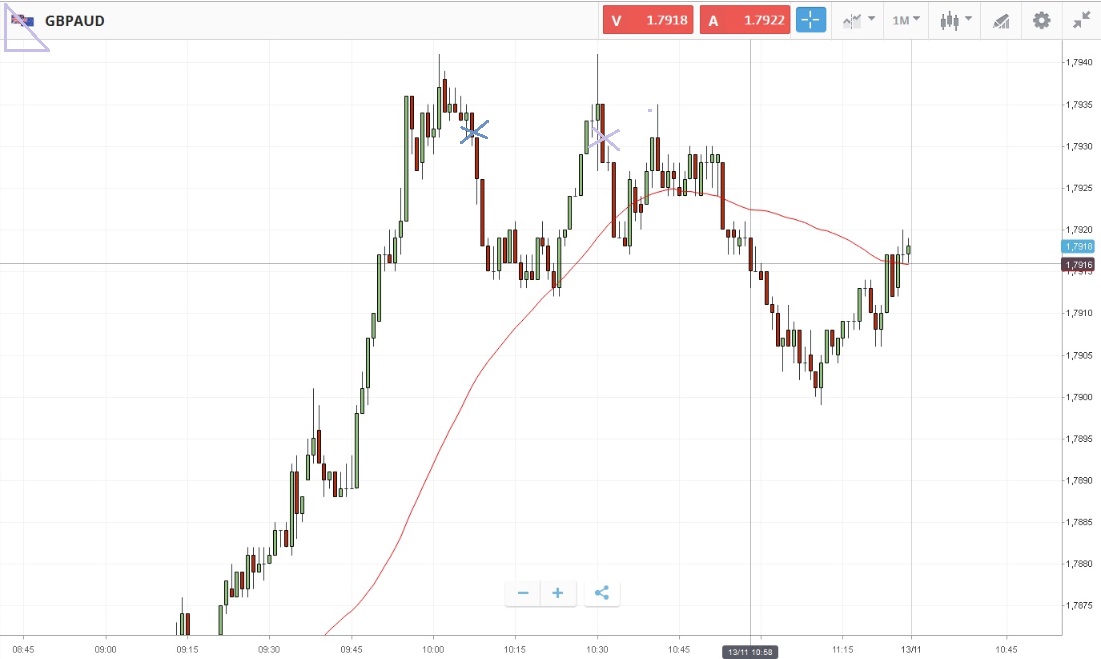Zoom in with the plus button
Image resolution: width=1101 pixels, height=659 pixels.
tap(557, 593)
